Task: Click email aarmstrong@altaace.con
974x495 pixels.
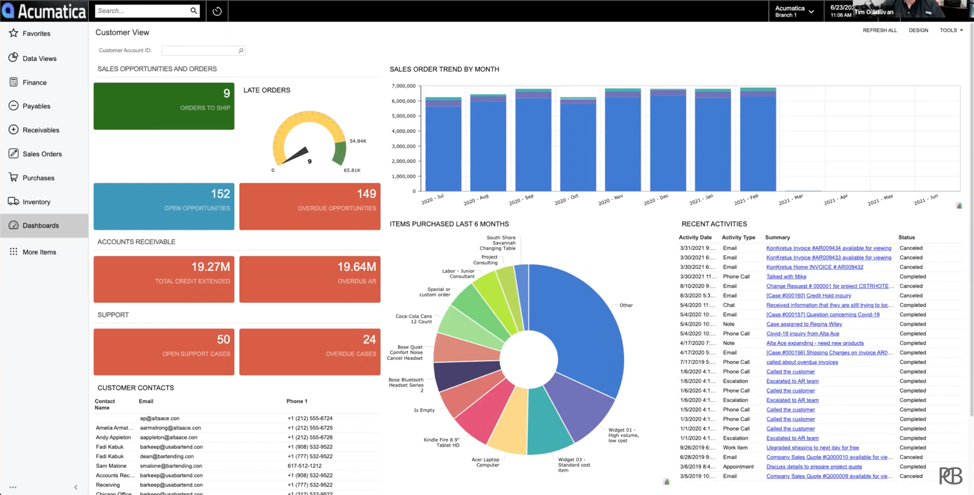Action: click(x=170, y=428)
